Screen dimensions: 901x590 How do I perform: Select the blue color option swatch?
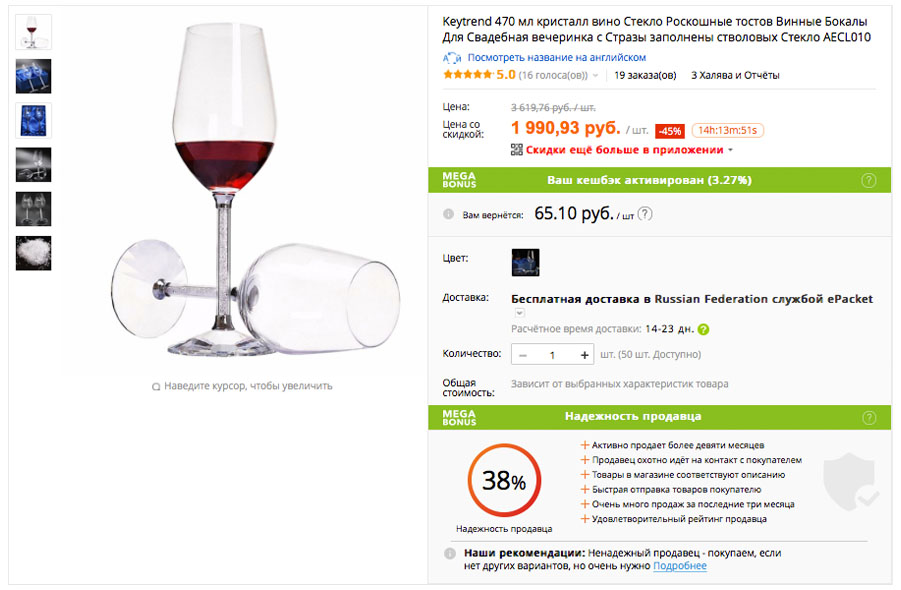(x=525, y=262)
